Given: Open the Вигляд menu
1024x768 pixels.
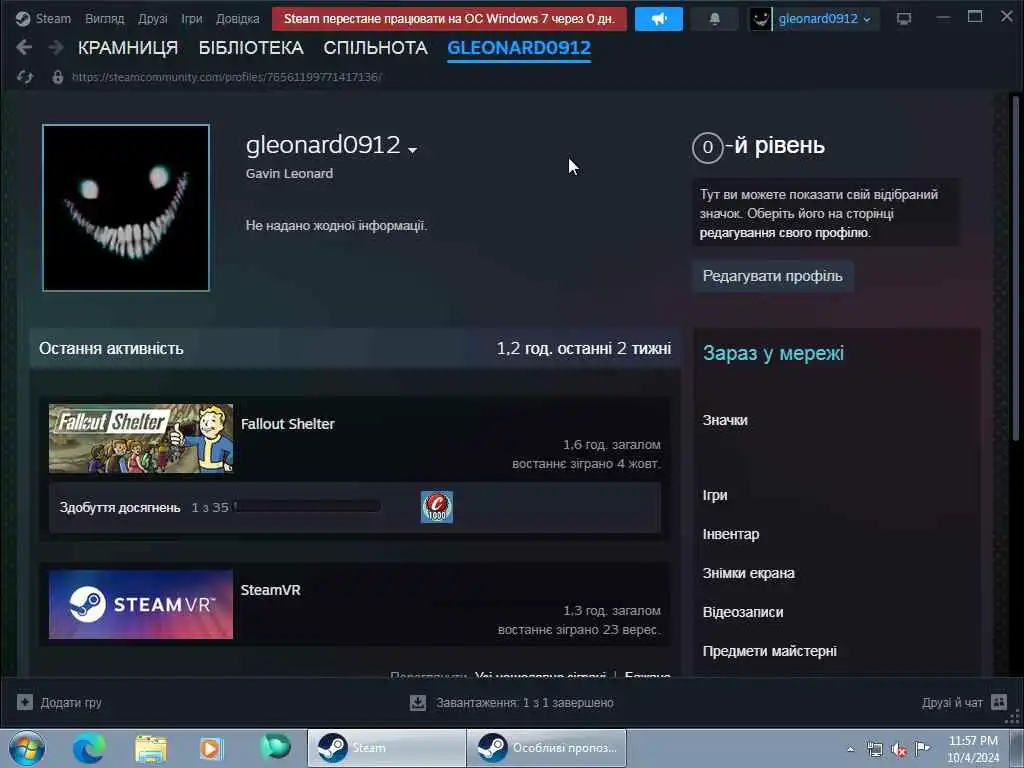Looking at the screenshot, I should click(104, 18).
